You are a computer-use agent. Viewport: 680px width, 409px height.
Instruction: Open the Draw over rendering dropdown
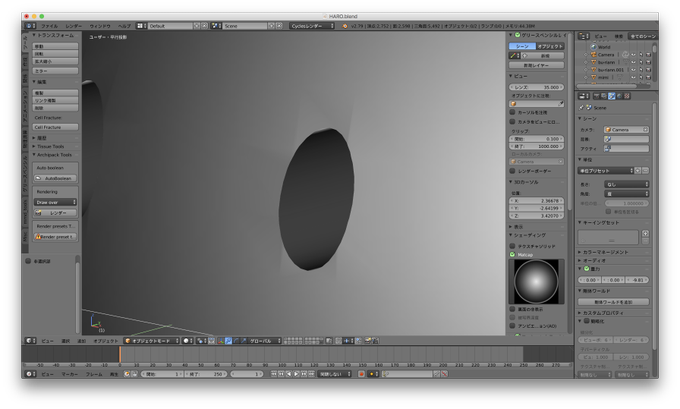(56, 202)
